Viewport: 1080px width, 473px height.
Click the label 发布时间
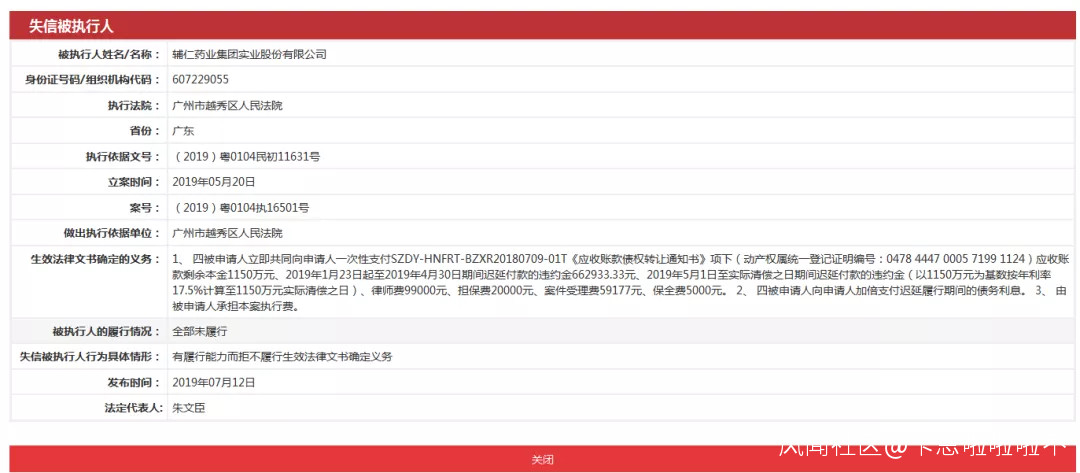[x=133, y=382]
